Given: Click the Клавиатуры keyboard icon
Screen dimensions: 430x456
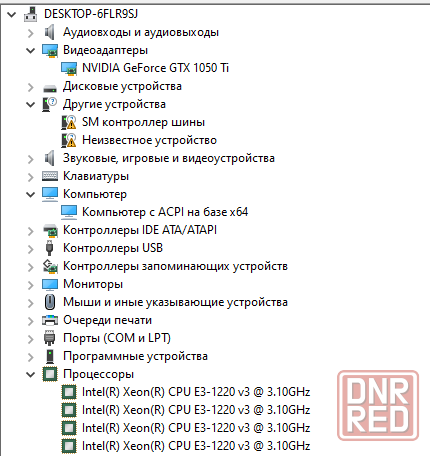Looking at the screenshot, I should click(50, 176).
